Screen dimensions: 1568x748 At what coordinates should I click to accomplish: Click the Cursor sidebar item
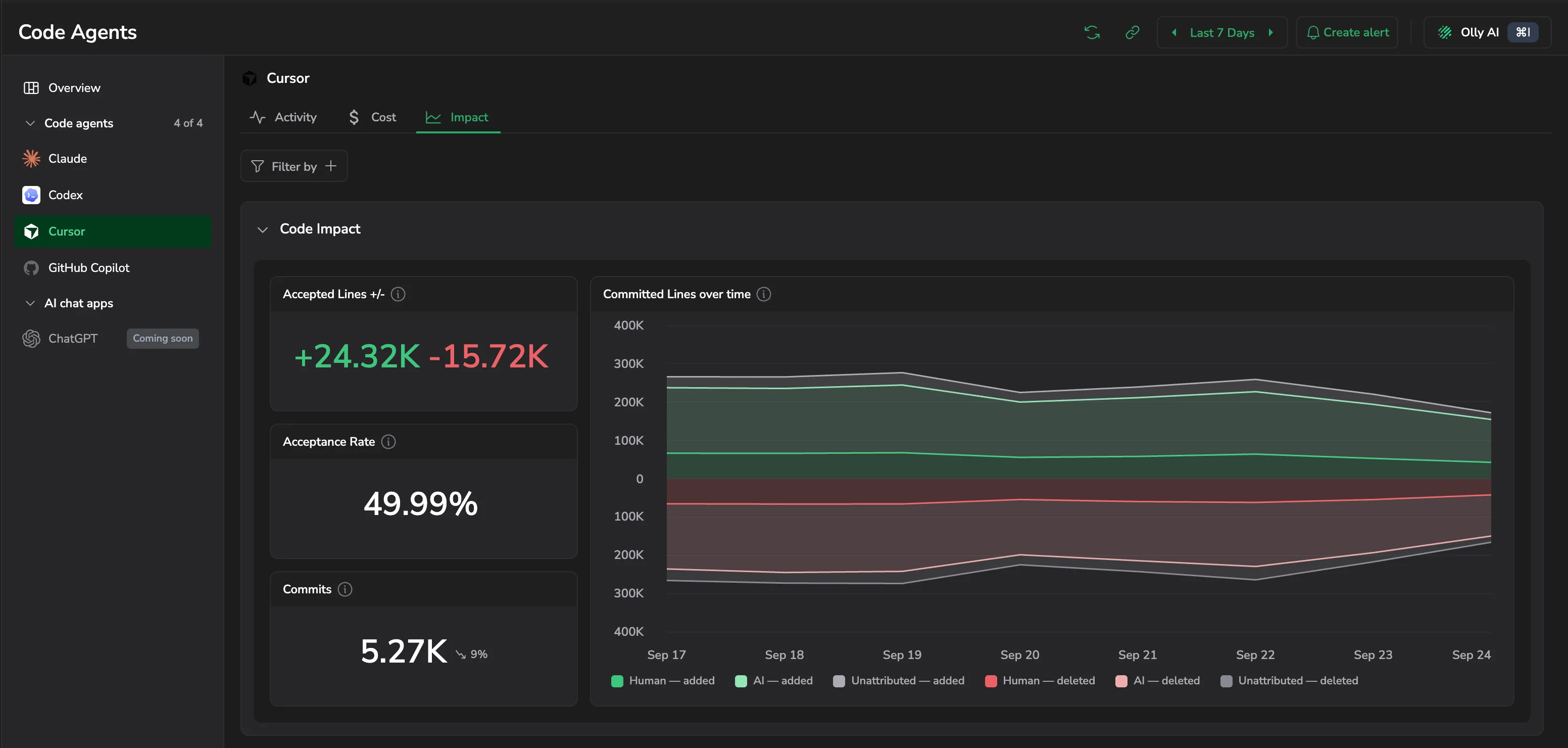pos(113,231)
